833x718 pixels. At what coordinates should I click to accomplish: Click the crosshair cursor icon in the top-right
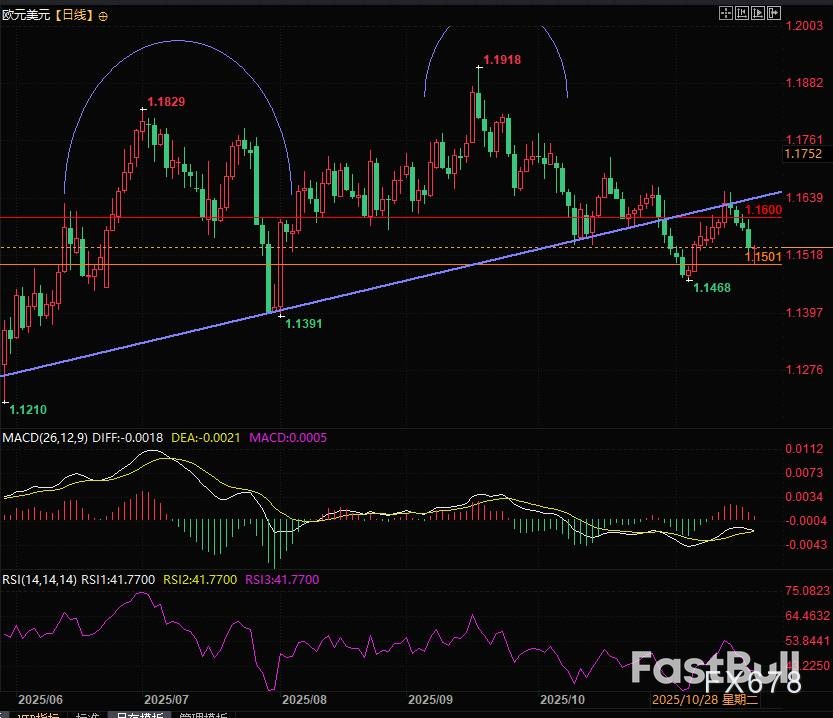[x=724, y=12]
